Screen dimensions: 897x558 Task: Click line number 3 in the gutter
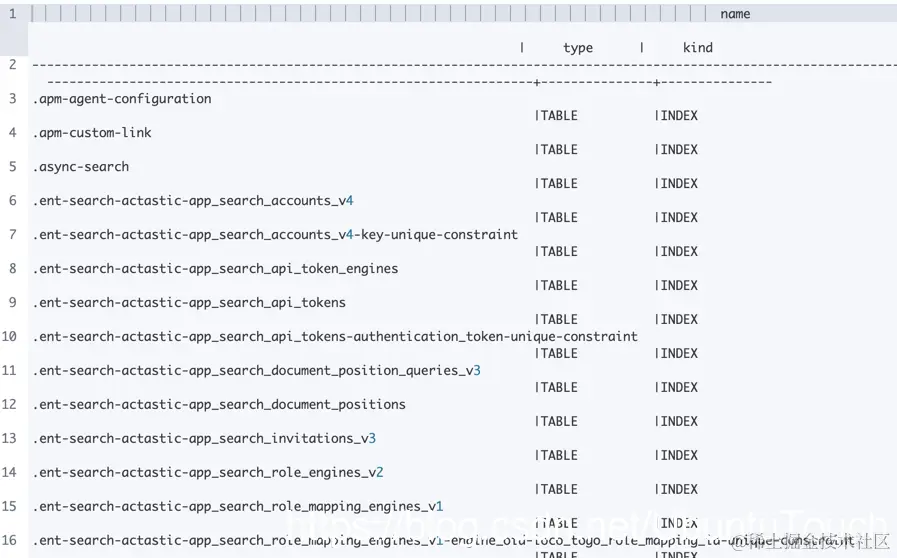click(x=13, y=98)
